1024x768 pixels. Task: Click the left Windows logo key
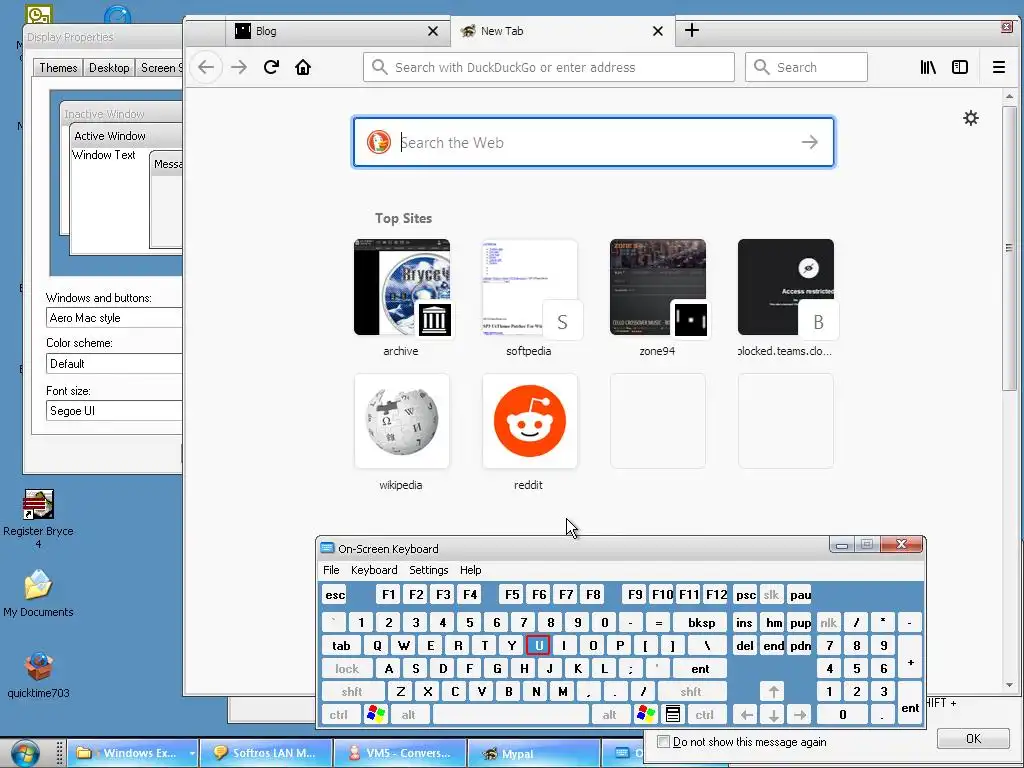(376, 715)
